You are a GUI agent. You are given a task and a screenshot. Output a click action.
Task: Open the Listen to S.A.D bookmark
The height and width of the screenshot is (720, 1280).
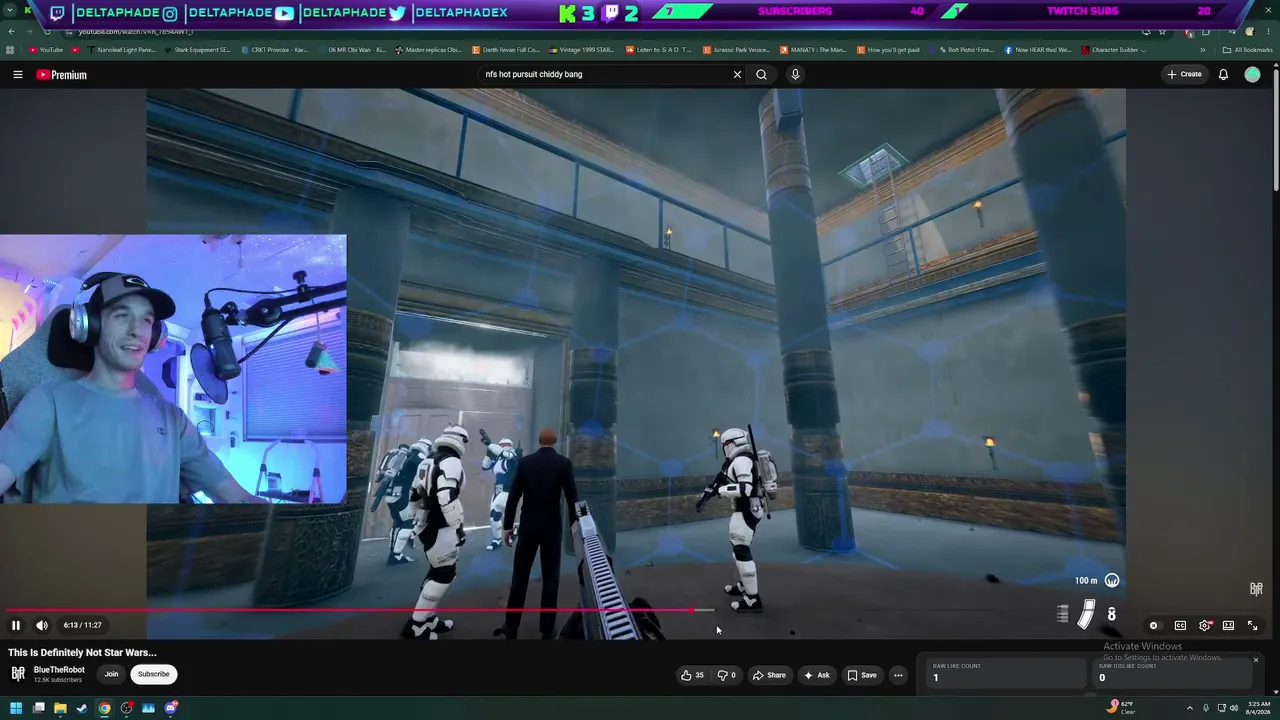tap(659, 50)
